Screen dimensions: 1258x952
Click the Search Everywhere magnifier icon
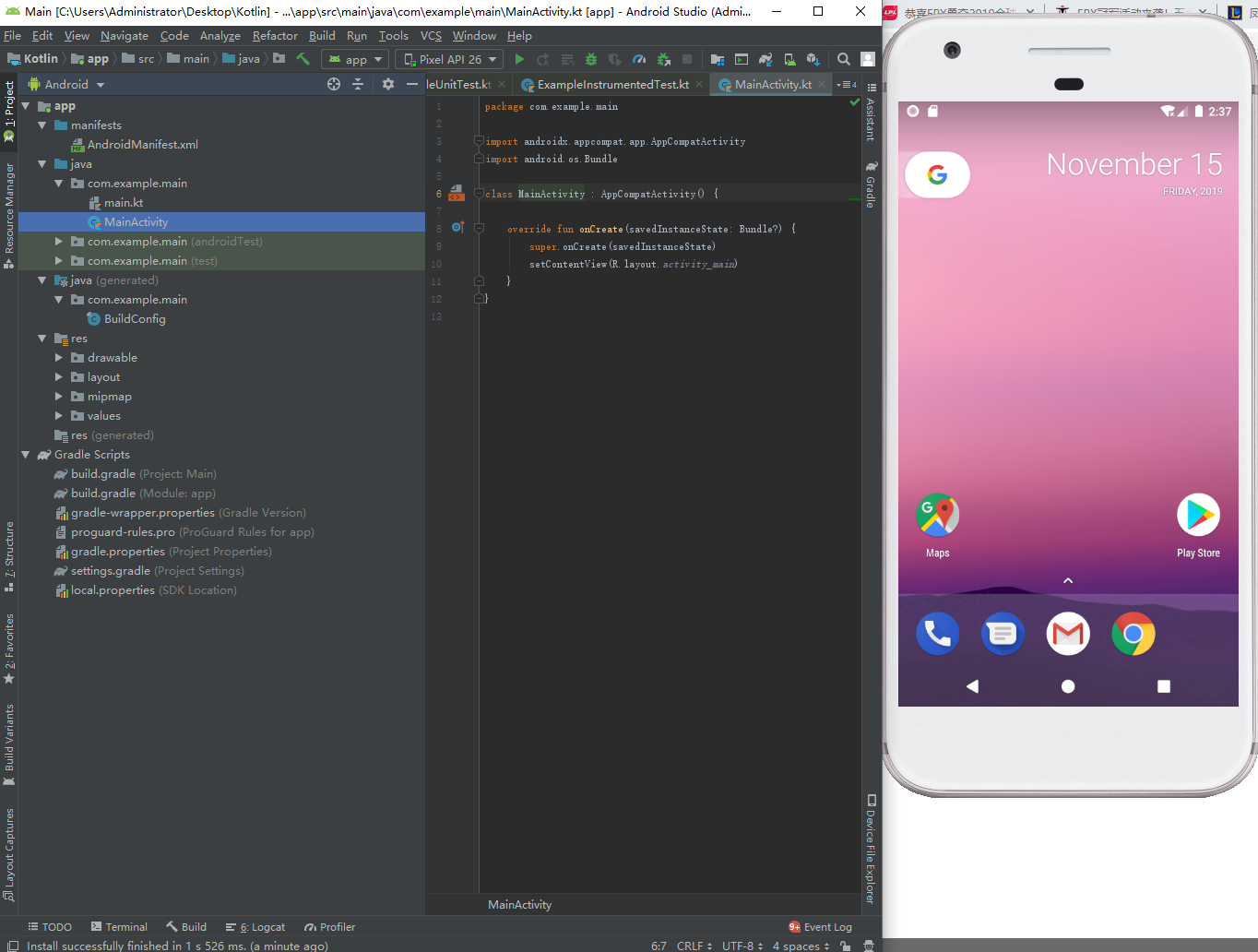pyautogui.click(x=843, y=59)
